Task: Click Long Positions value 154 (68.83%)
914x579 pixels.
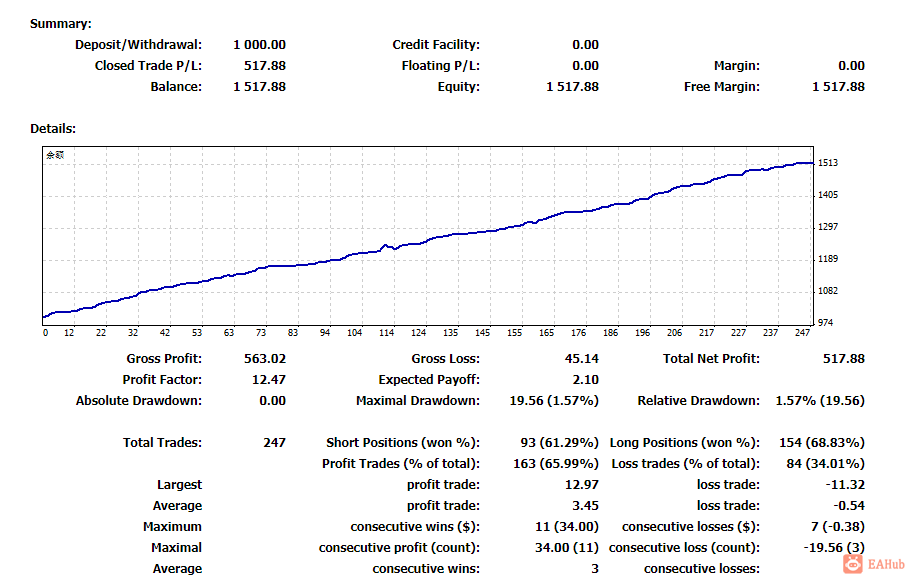Action: coord(822,443)
